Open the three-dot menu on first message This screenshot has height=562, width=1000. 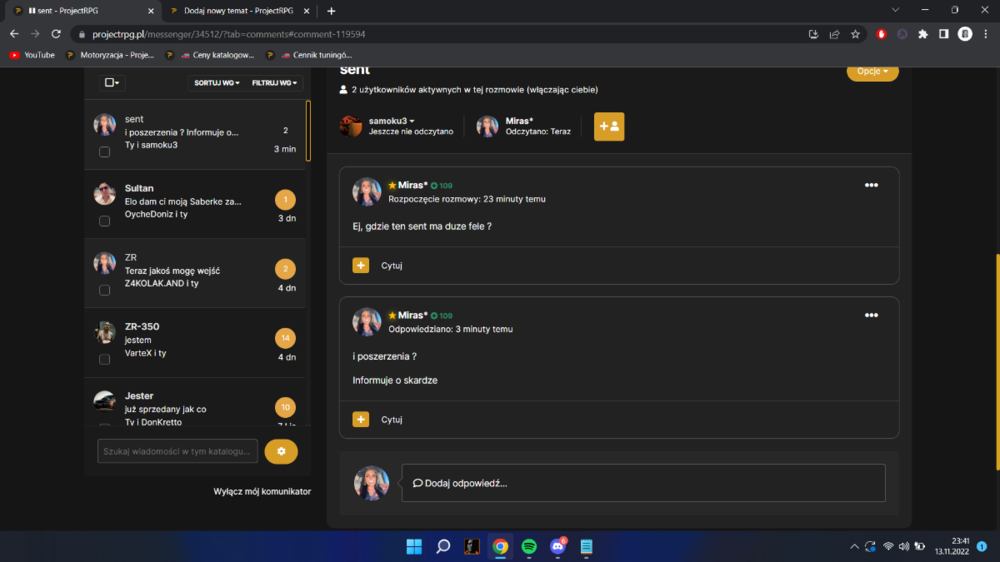(871, 185)
